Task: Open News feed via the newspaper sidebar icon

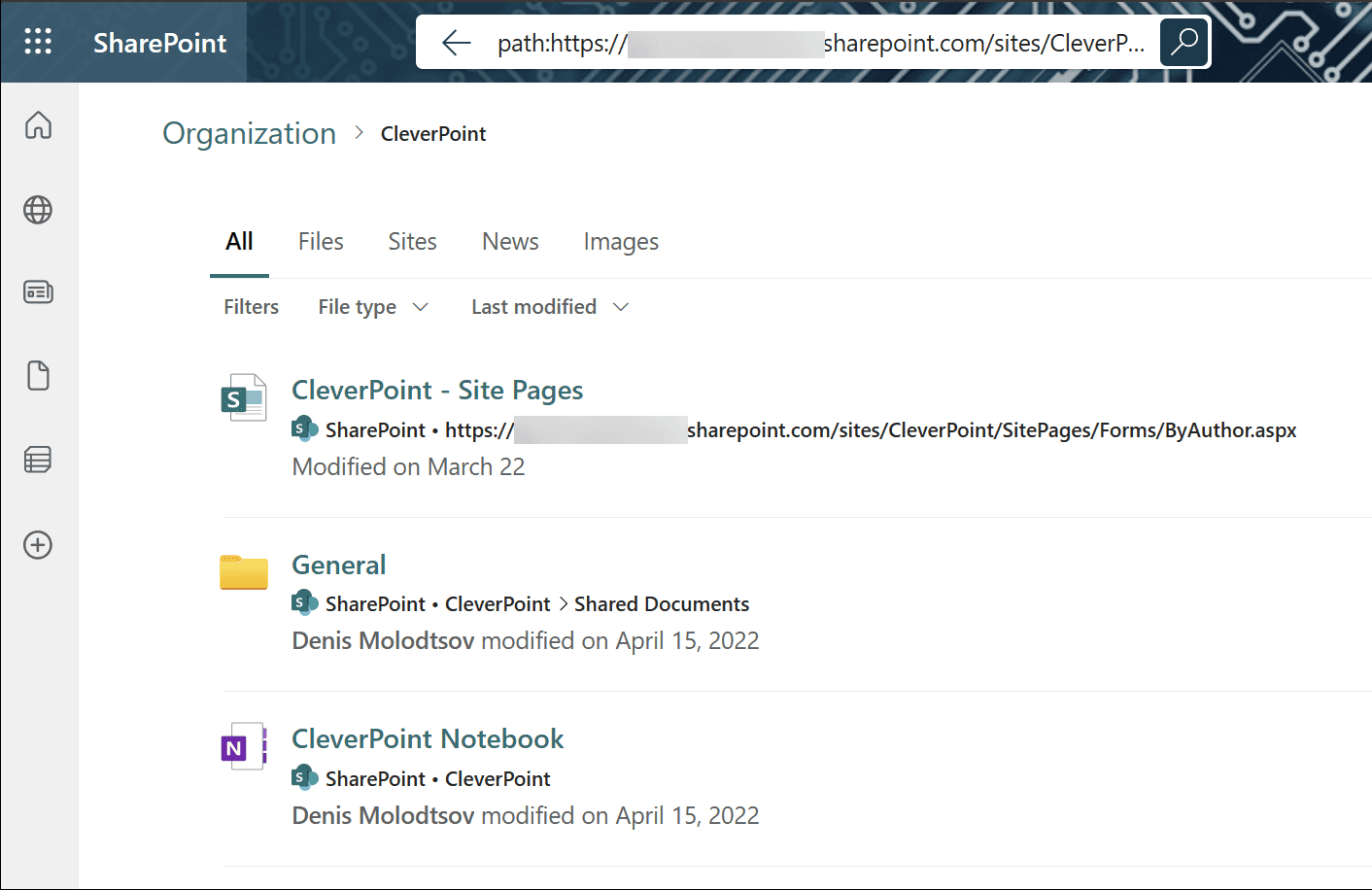Action: (38, 291)
